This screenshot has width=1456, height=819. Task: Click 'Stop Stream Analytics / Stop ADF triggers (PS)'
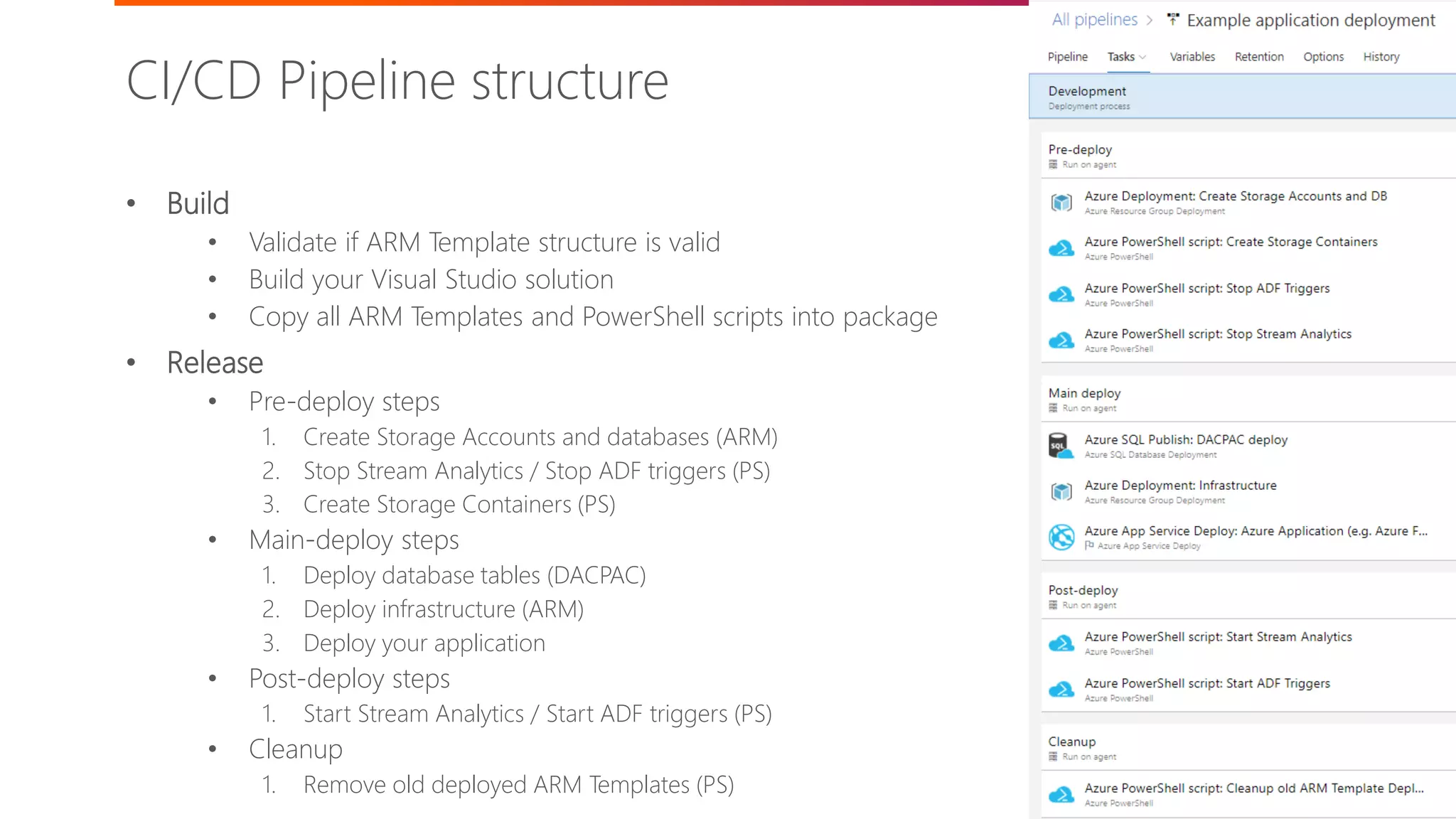[537, 471]
